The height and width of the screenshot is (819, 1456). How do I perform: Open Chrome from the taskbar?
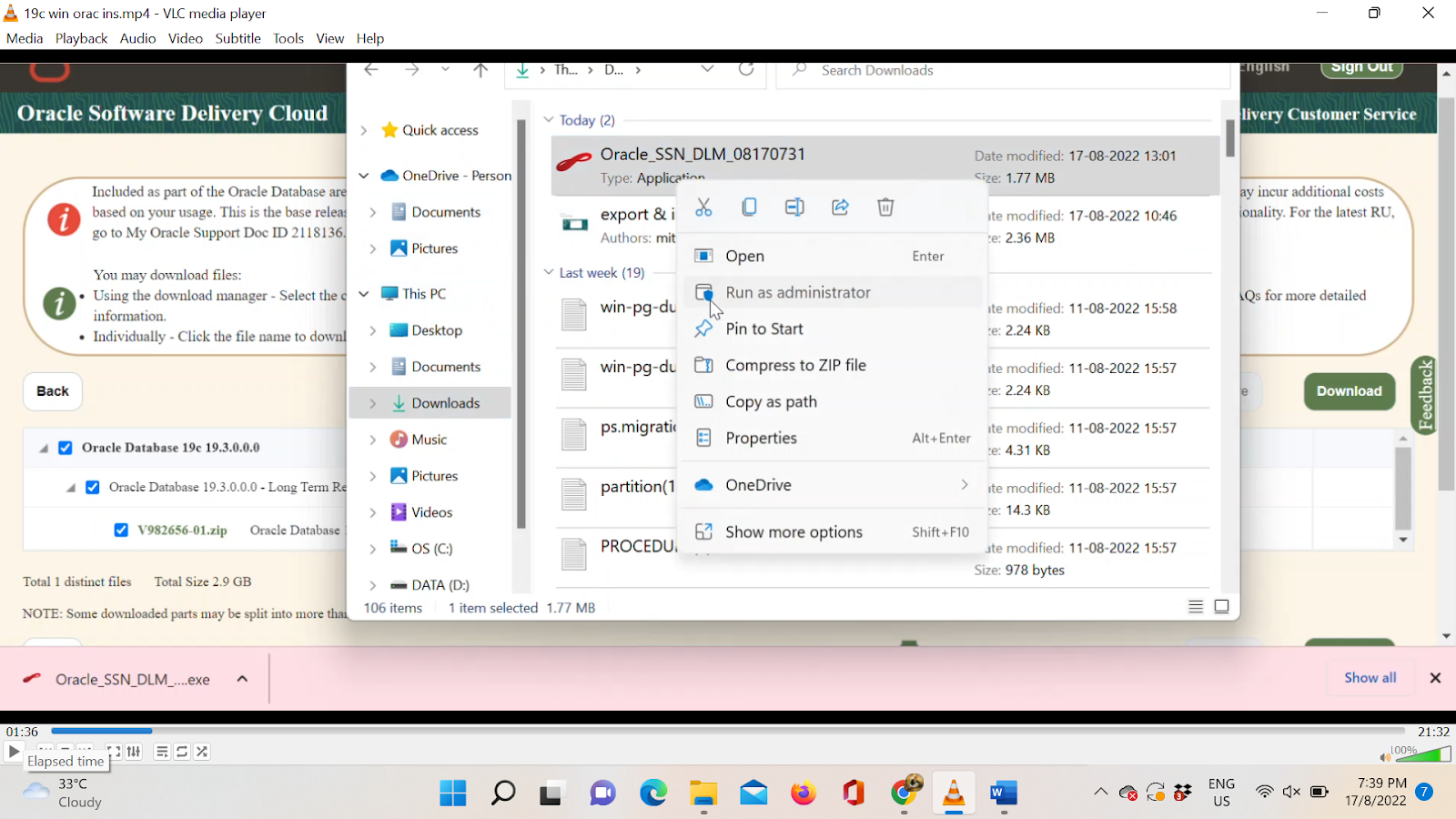(904, 792)
